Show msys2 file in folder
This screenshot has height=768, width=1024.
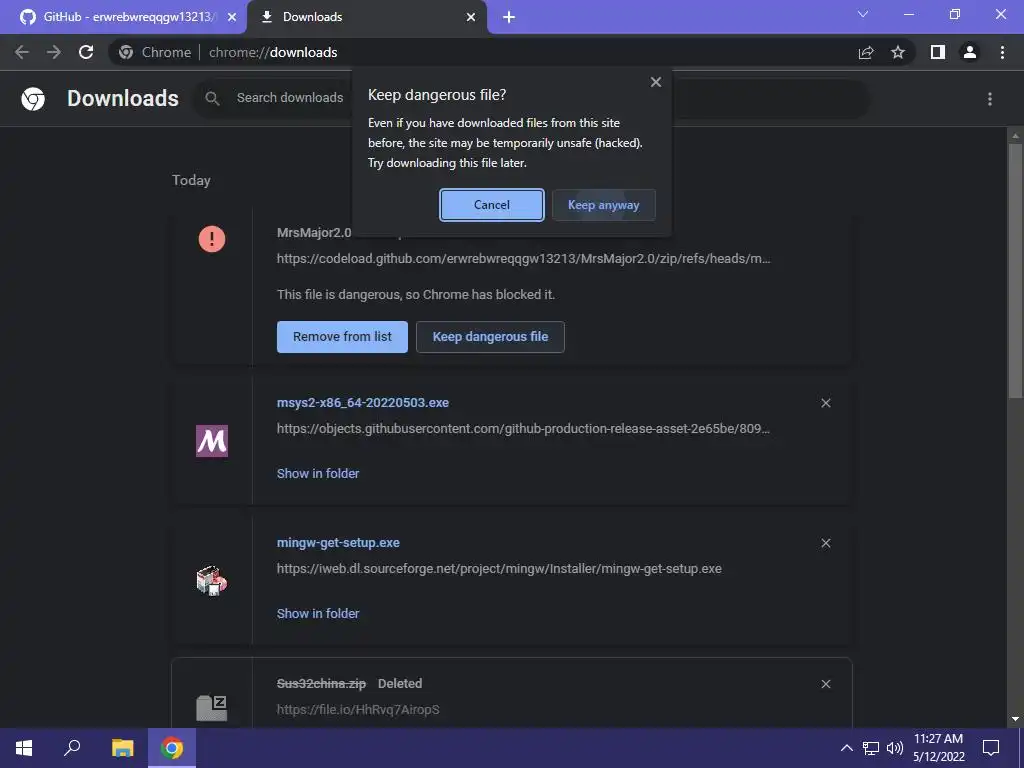[318, 473]
